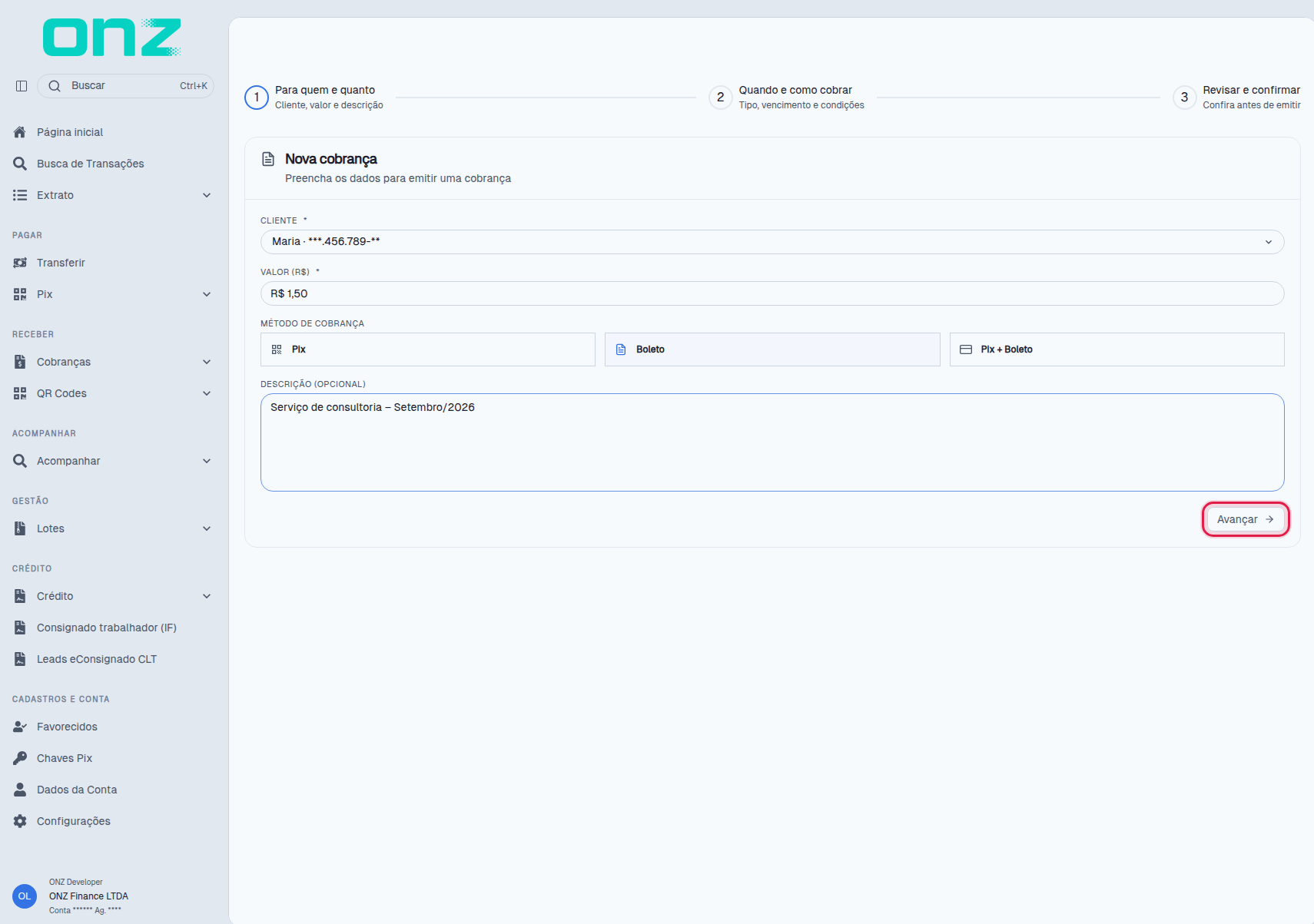Image resolution: width=1314 pixels, height=924 pixels.
Task: Click the Valor (R$) input field
Action: point(772,293)
